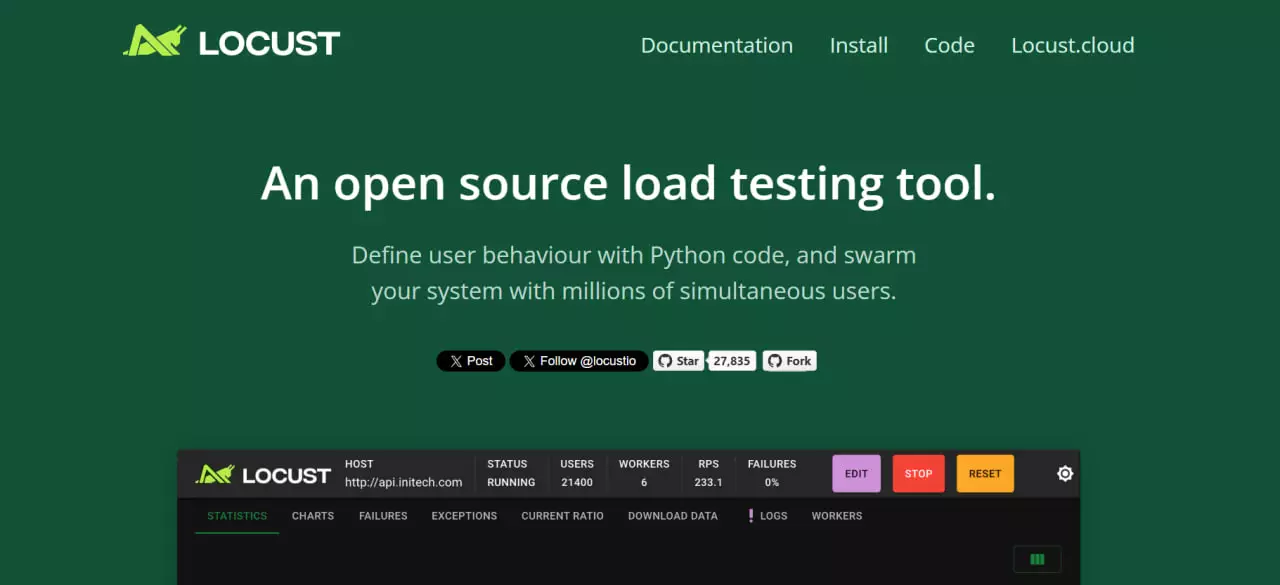This screenshot has height=585, width=1280.
Task: Switch to the WORKERS tab
Action: 837,516
